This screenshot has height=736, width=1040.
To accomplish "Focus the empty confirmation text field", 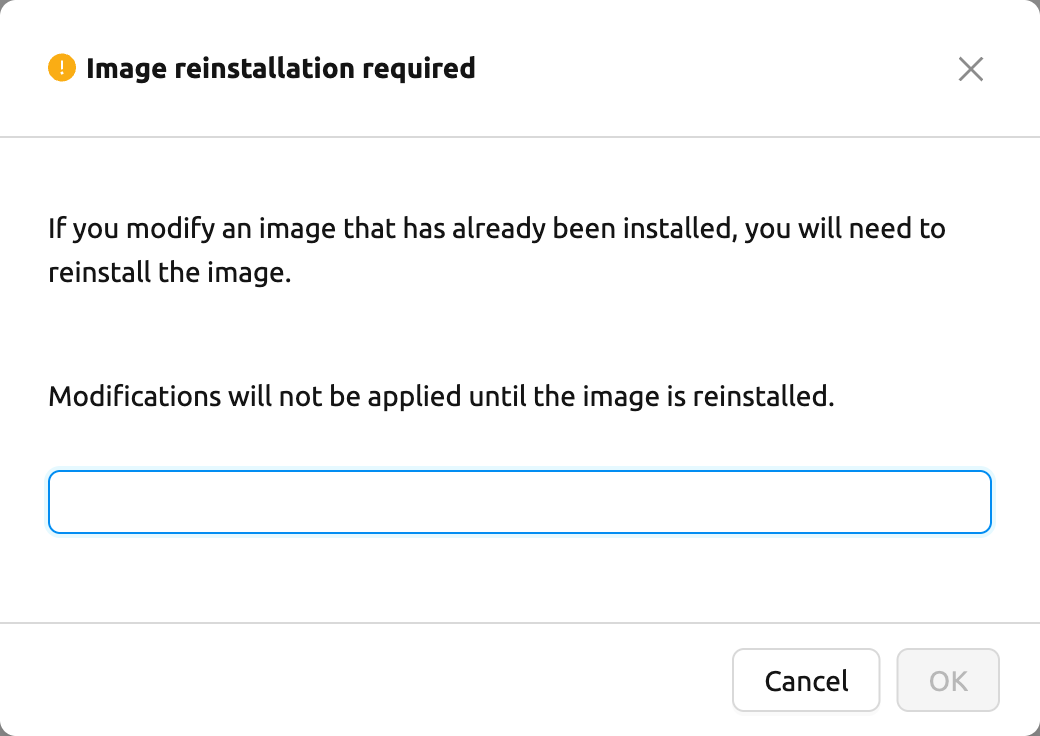I will (520, 502).
